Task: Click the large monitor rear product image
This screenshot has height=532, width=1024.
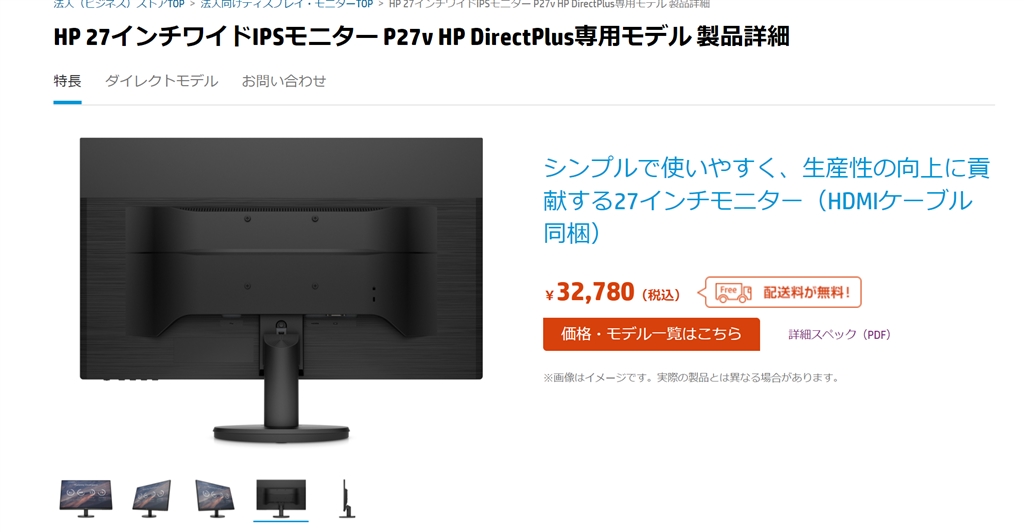Action: pos(281,291)
